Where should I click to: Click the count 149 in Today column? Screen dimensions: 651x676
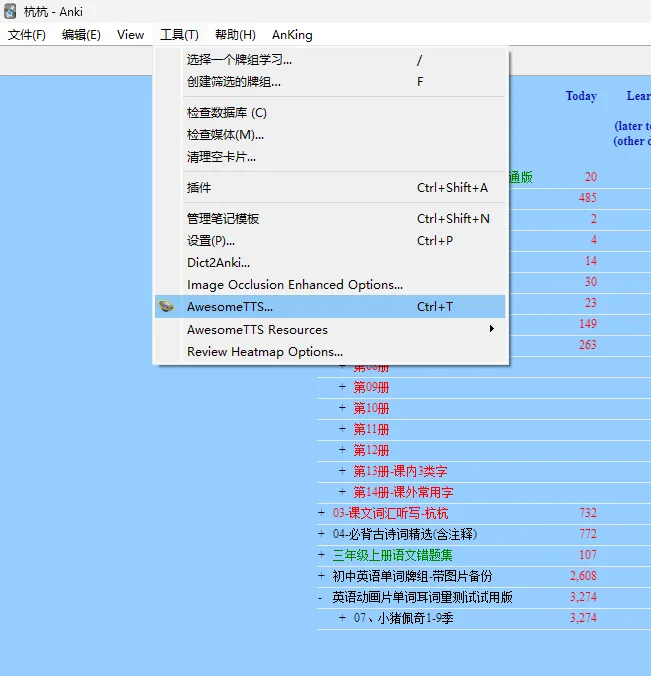click(x=588, y=323)
